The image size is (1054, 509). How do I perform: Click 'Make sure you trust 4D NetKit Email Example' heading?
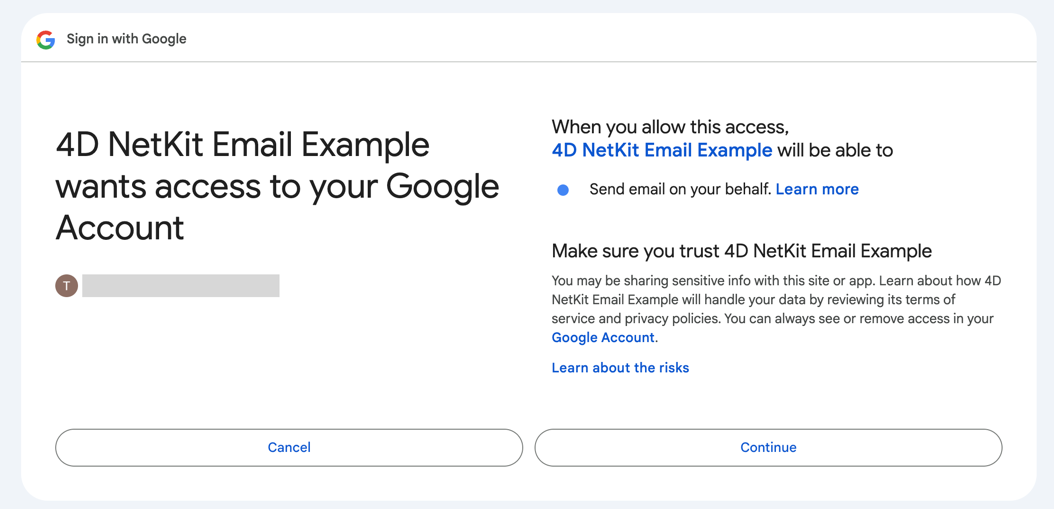[741, 251]
